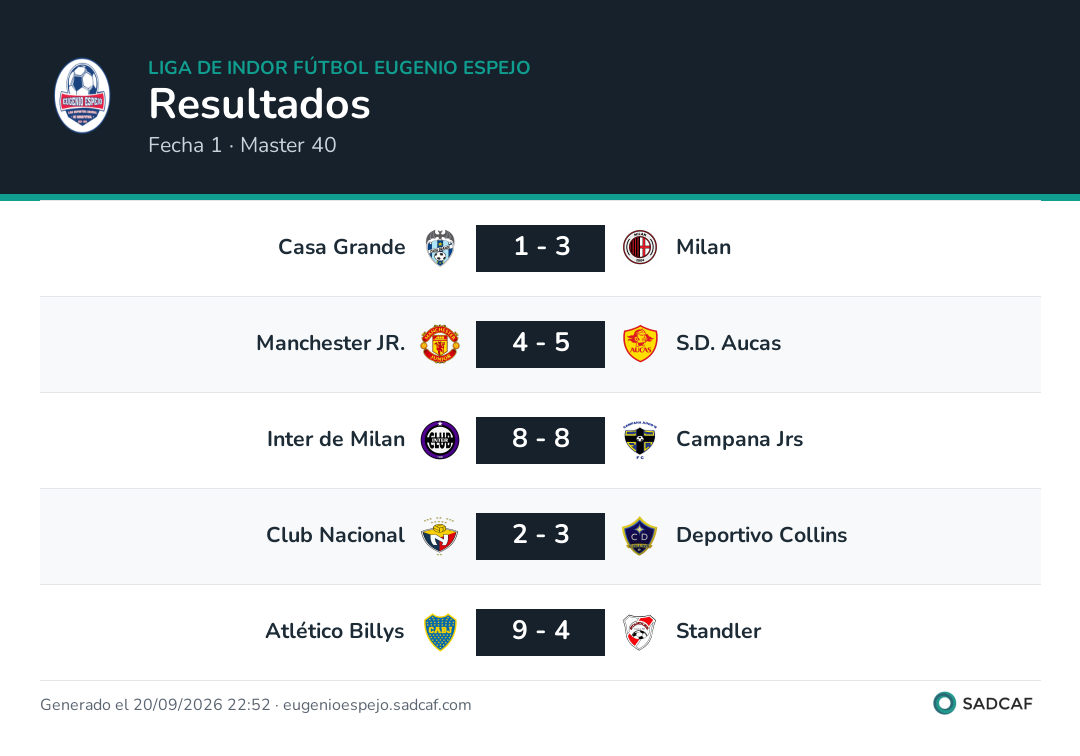Select the Club Nacional crest

(x=440, y=536)
